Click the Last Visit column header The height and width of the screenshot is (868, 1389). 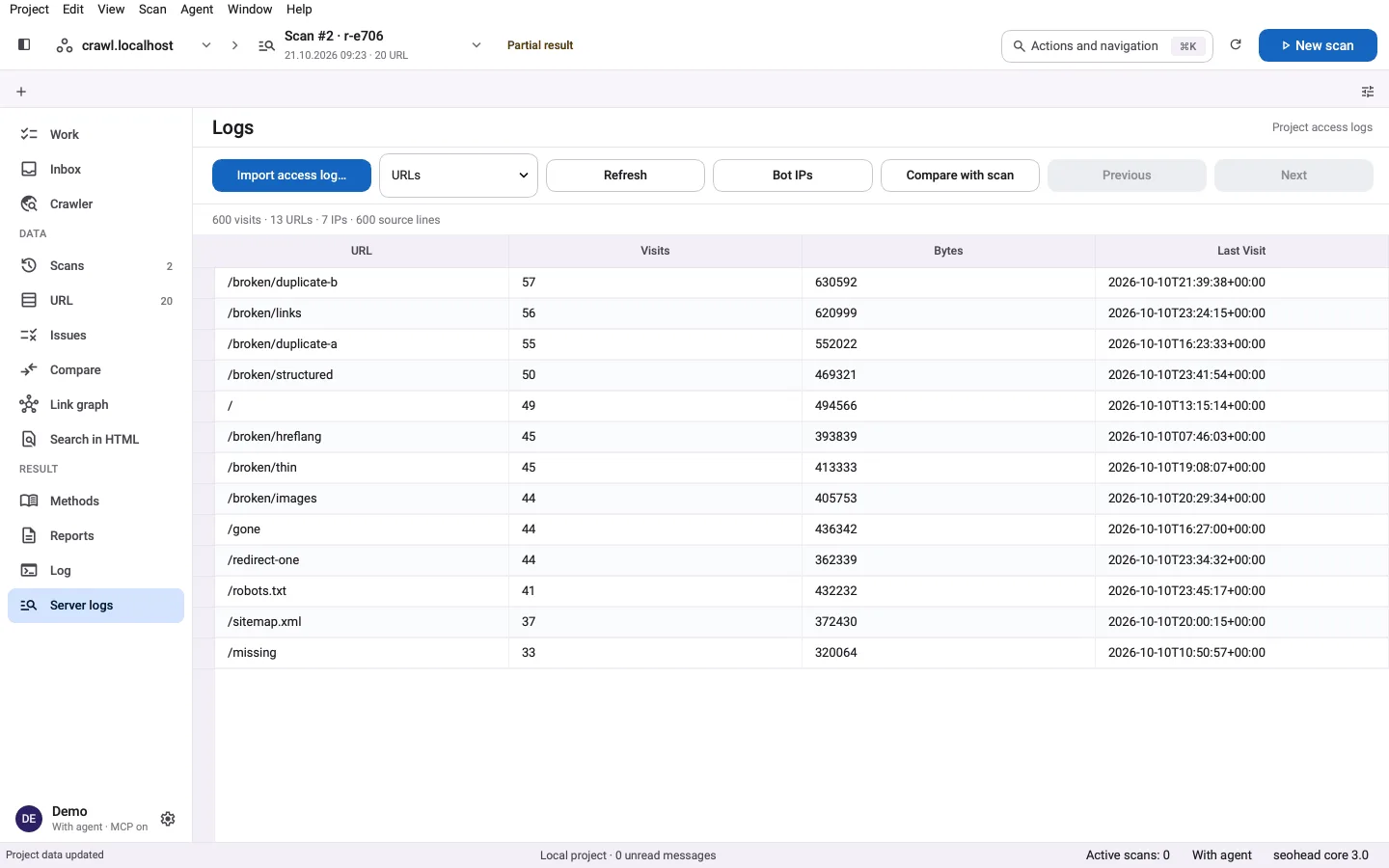coord(1241,251)
